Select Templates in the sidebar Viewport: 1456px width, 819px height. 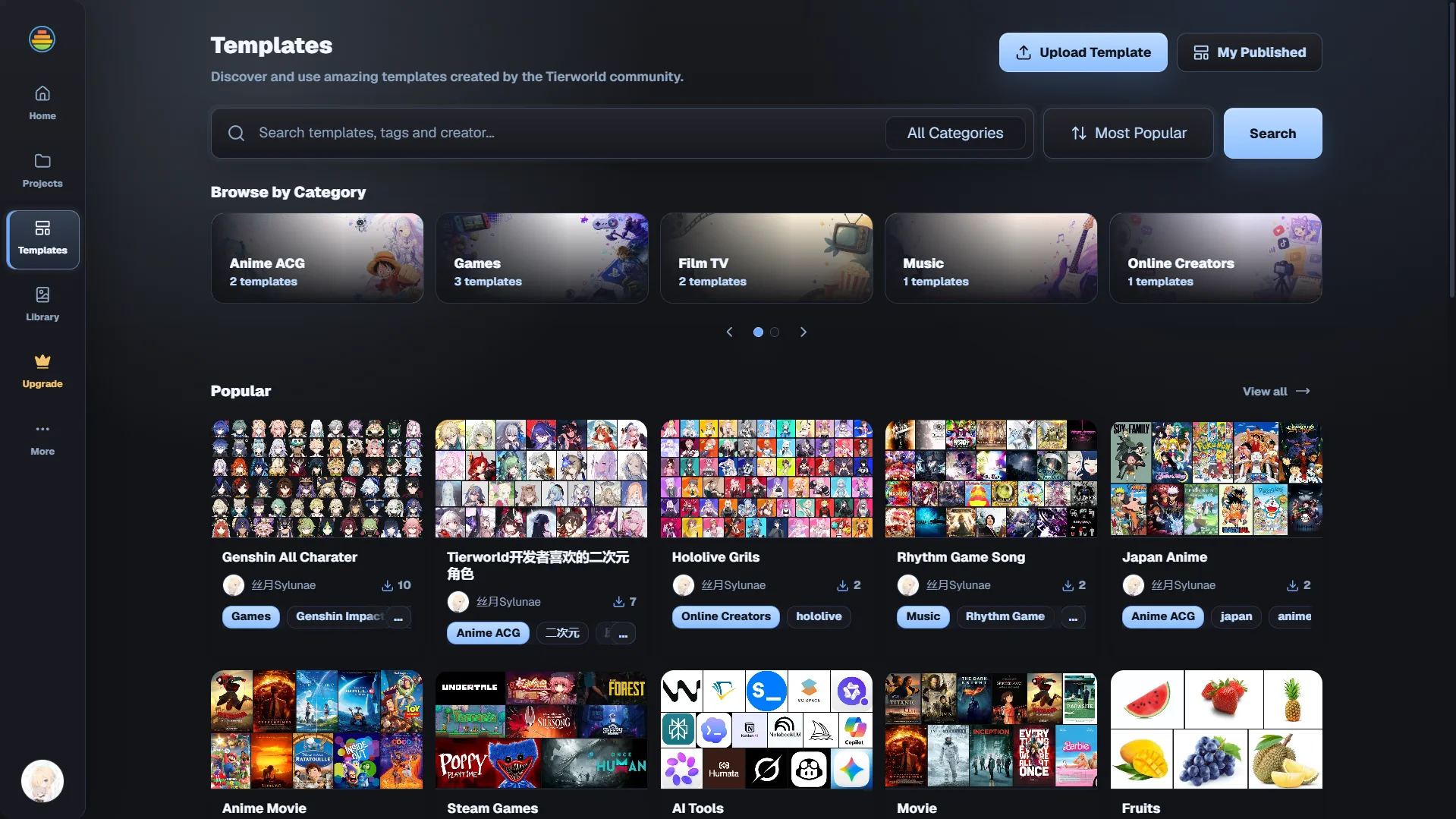[42, 238]
